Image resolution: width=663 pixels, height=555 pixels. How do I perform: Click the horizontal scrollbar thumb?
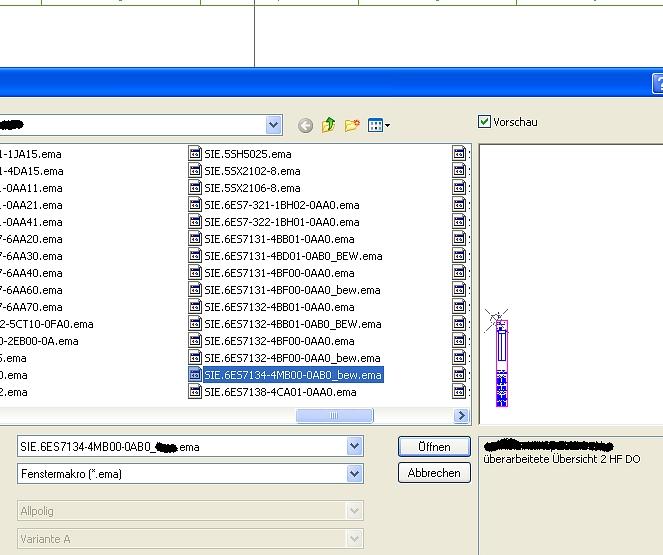click(334, 416)
